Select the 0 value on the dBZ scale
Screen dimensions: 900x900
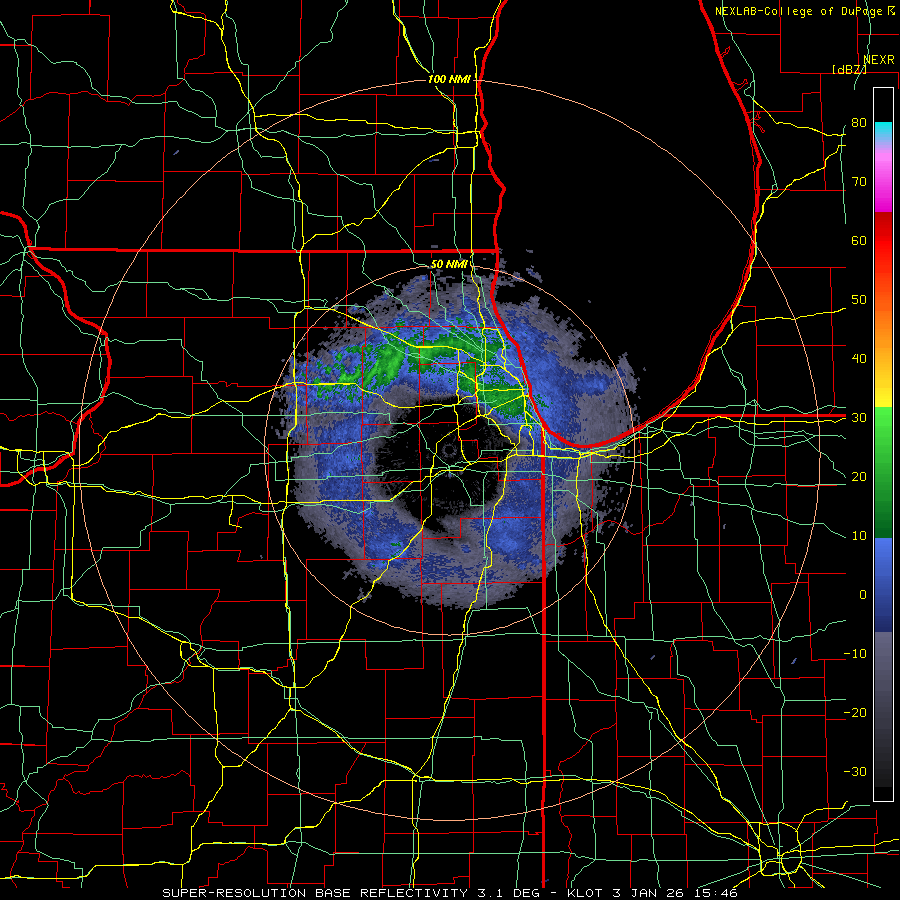coord(863,595)
